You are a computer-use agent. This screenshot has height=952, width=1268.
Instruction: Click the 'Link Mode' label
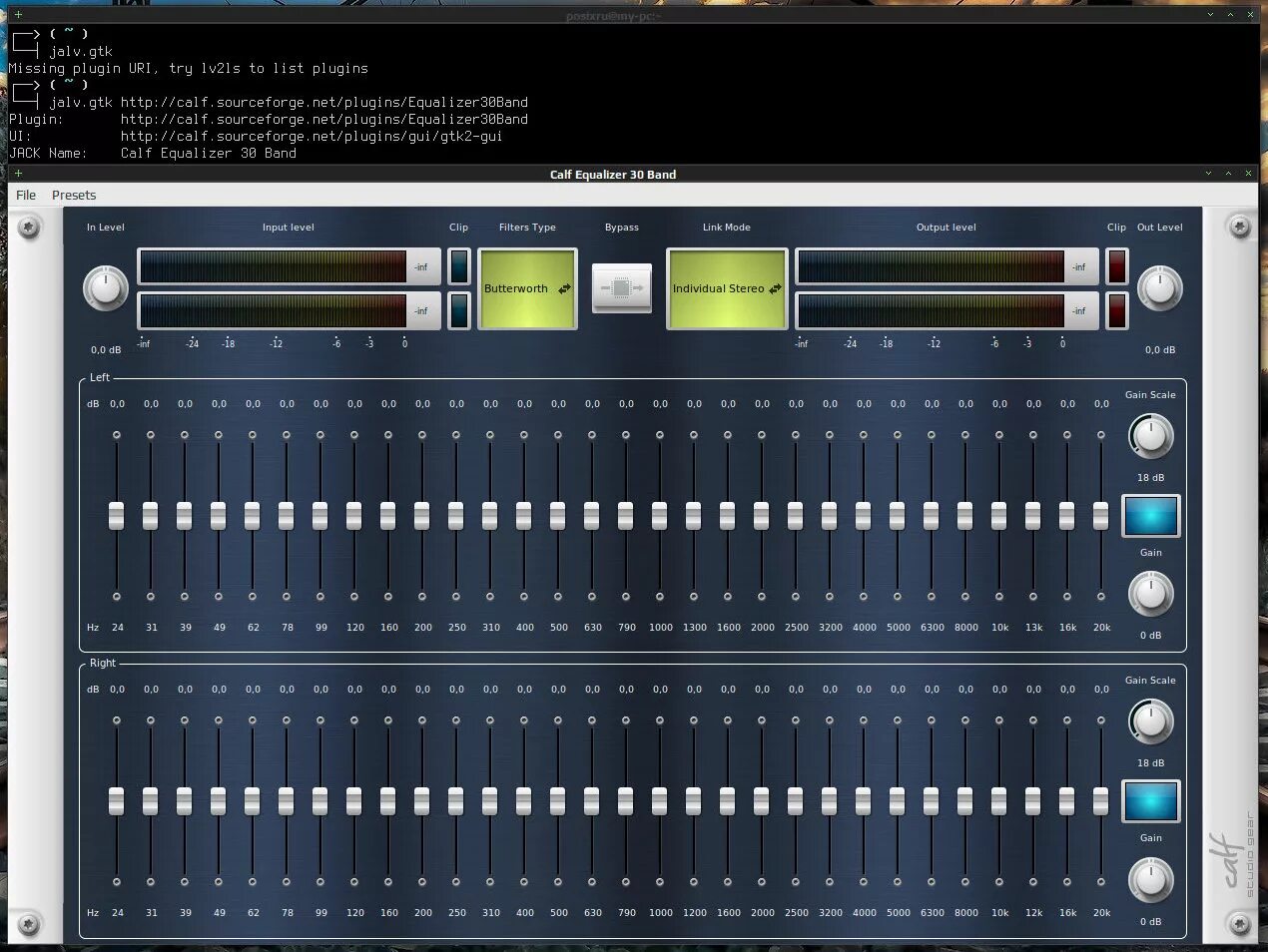click(x=726, y=228)
